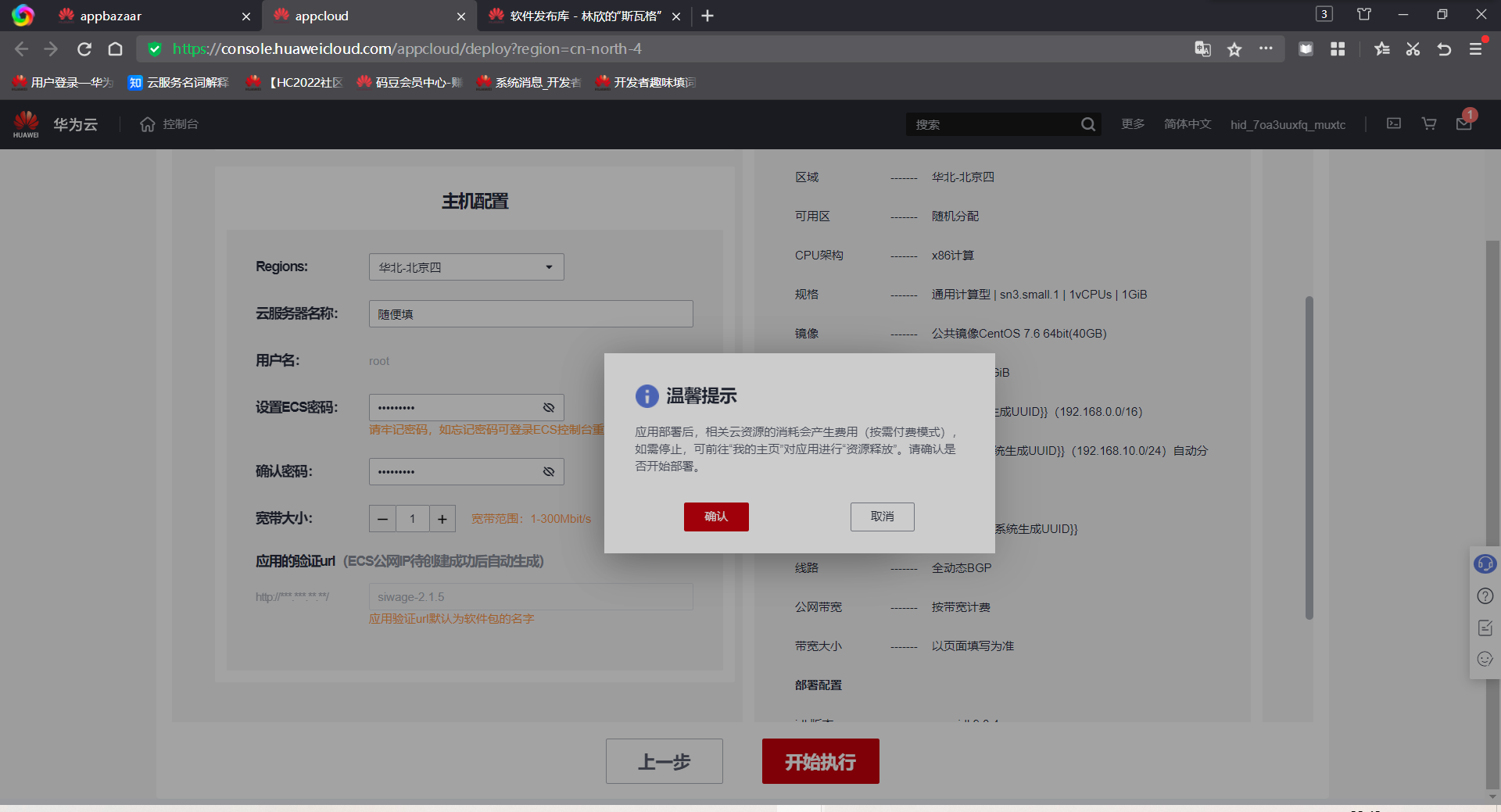Click the siwage-2.1.5 url field
Image resolution: width=1501 pixels, height=812 pixels.
pyautogui.click(x=531, y=597)
